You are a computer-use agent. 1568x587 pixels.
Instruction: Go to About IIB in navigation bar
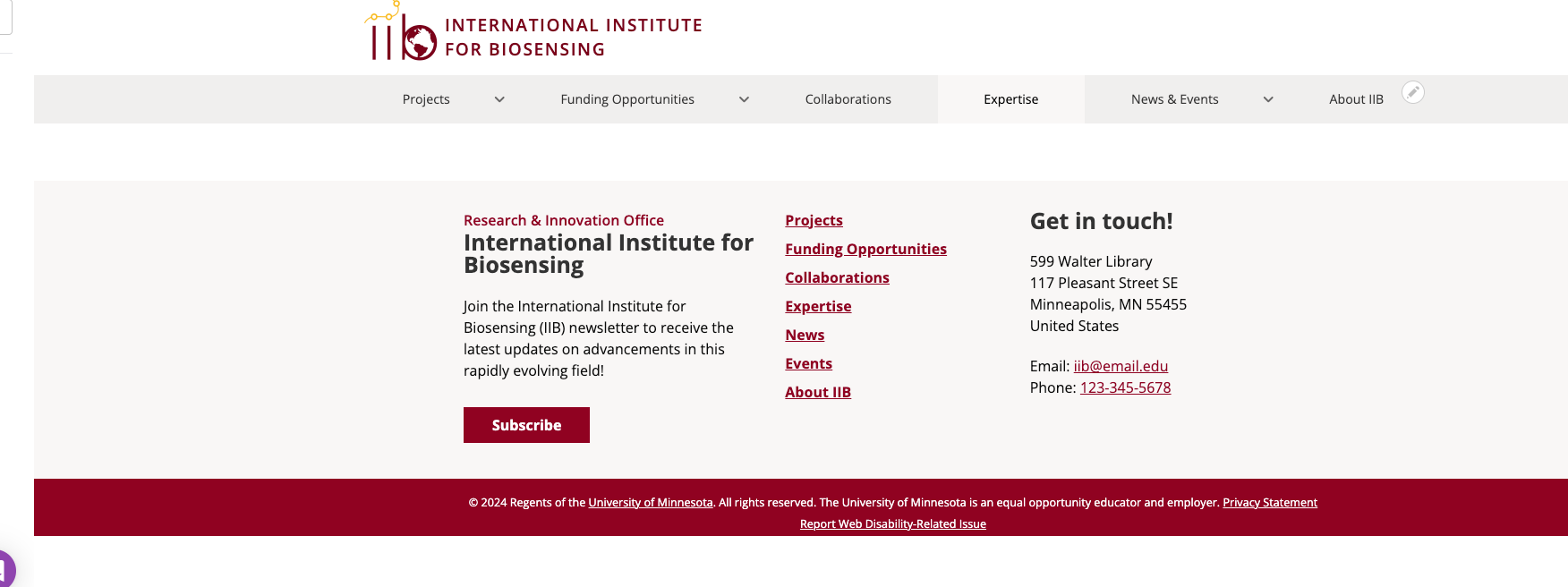click(x=1356, y=99)
